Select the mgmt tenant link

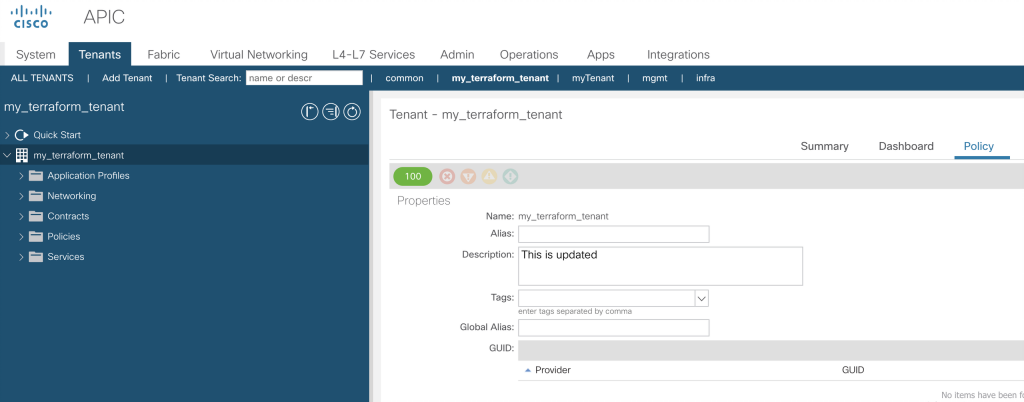(x=654, y=78)
